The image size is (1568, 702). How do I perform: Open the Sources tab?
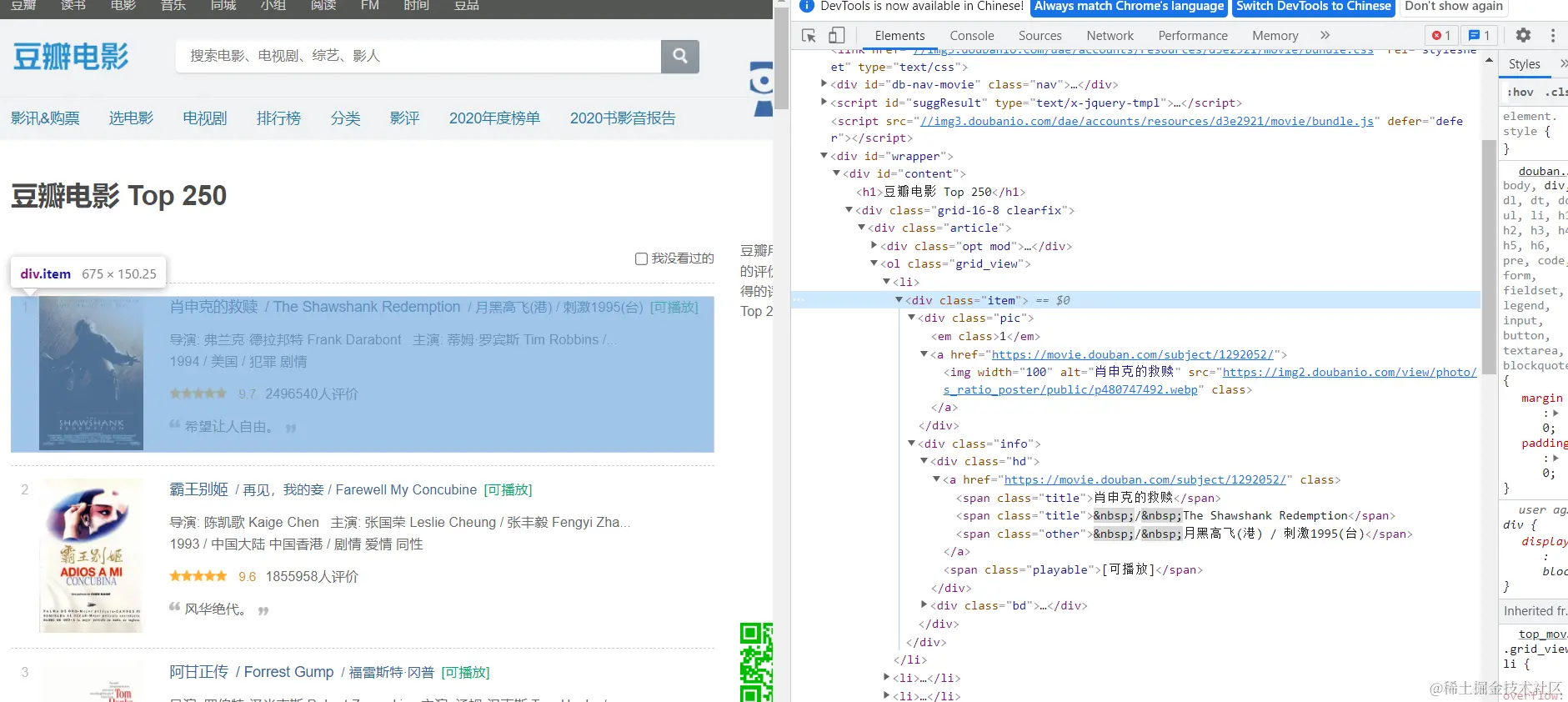pyautogui.click(x=1039, y=35)
